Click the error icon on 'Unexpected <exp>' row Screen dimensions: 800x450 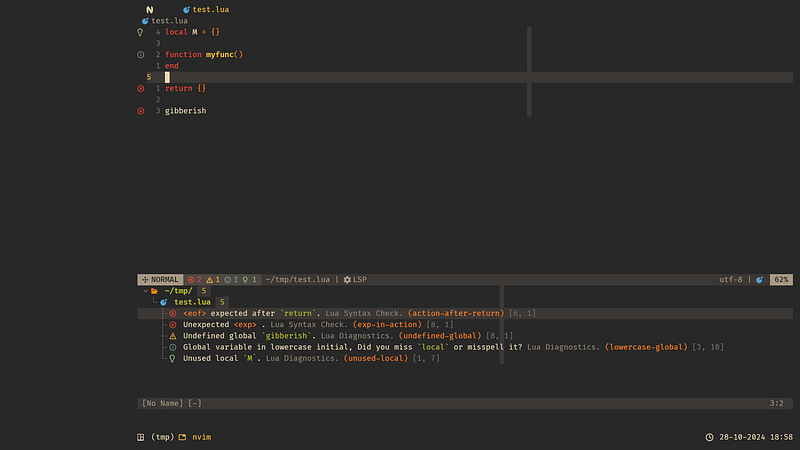click(x=173, y=324)
